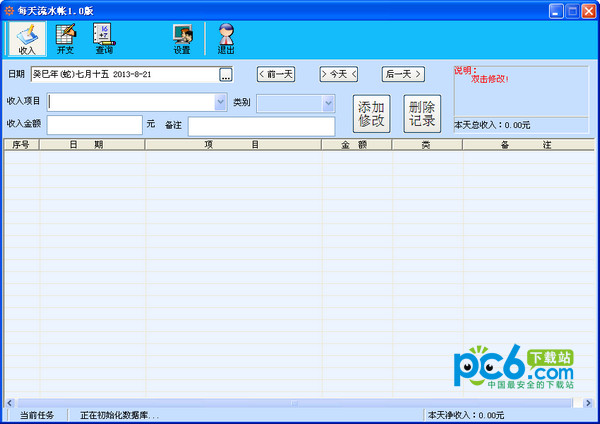Open the 收入 (Income) toolbar icon
Screen dimensions: 600x424
[x=27, y=38]
